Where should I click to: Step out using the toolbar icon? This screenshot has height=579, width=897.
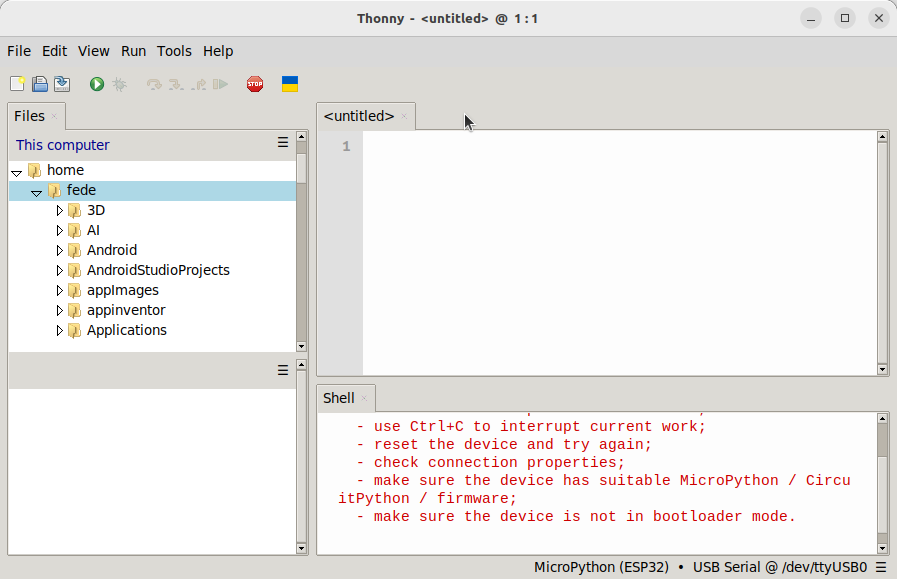[x=199, y=85]
